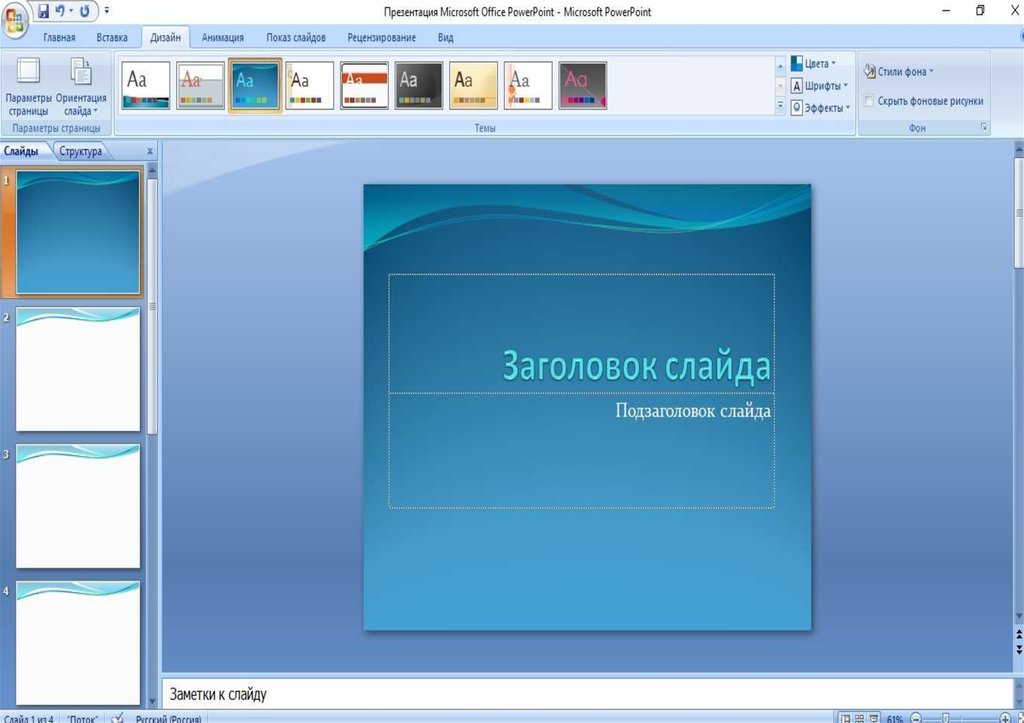Click the 61% zoom level

[895, 718]
